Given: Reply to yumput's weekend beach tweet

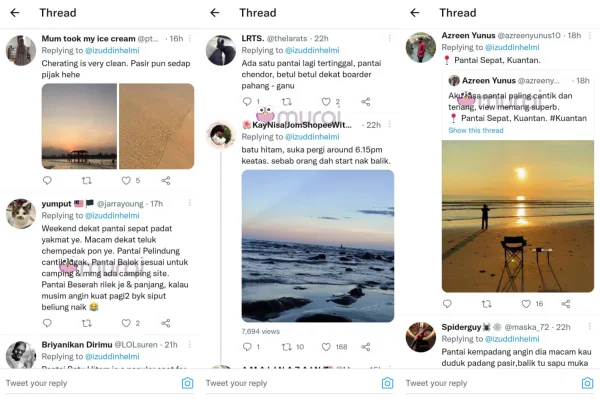Looking at the screenshot, I should (x=47, y=323).
